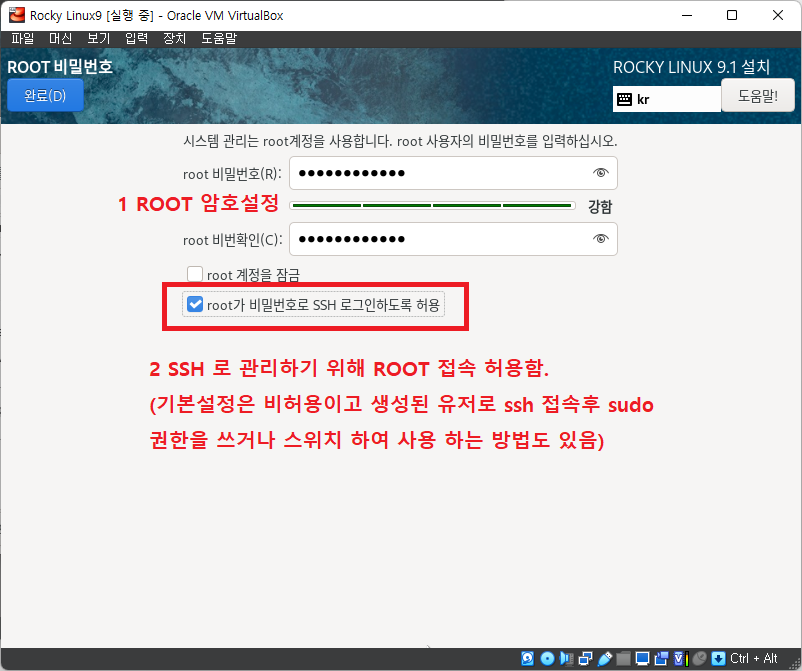Click the 강함 strength label
Image resolution: width=802 pixels, height=671 pixels.
tap(600, 207)
